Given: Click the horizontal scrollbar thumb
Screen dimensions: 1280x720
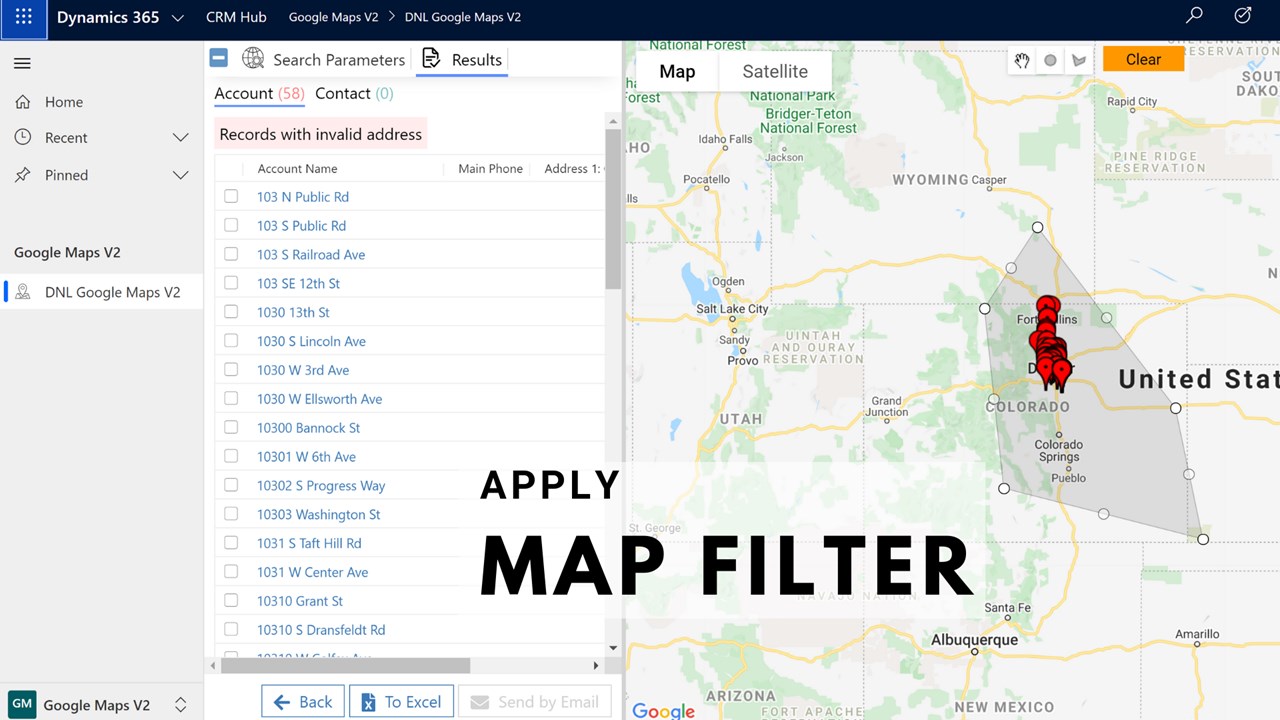Looking at the screenshot, I should click(x=345, y=665).
